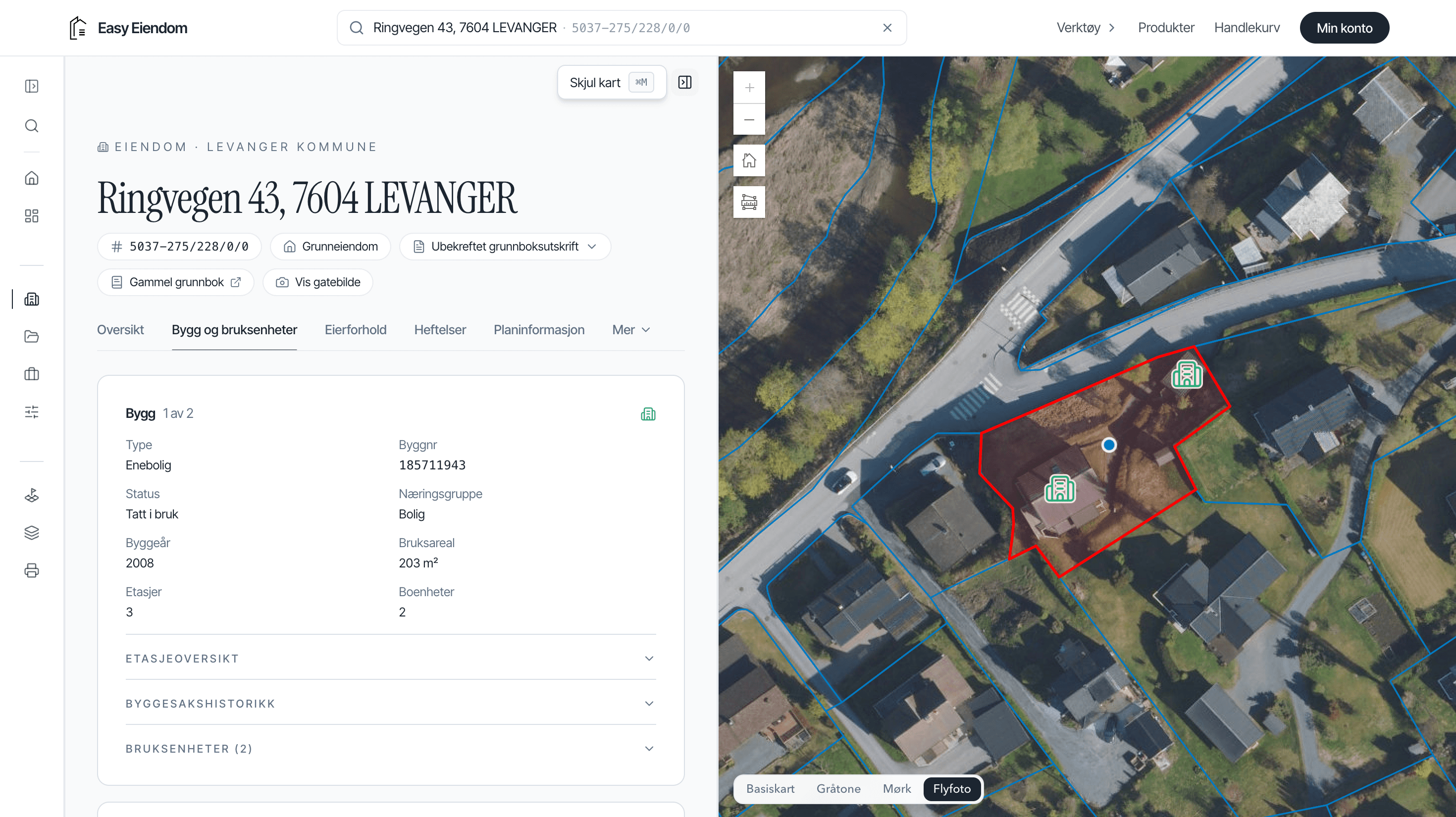The height and width of the screenshot is (817, 1456).
Task: Select the upper building marker on the map
Action: point(1187,374)
